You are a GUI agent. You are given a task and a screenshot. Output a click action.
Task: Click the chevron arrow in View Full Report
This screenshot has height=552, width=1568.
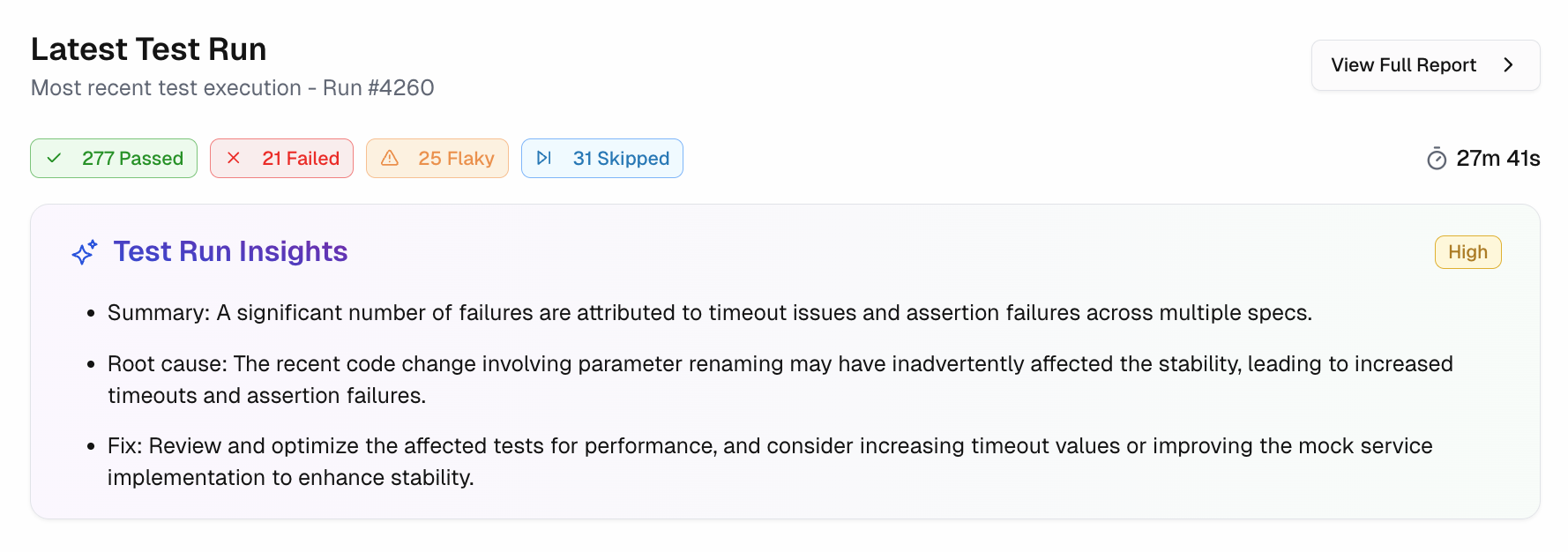coord(1509,65)
